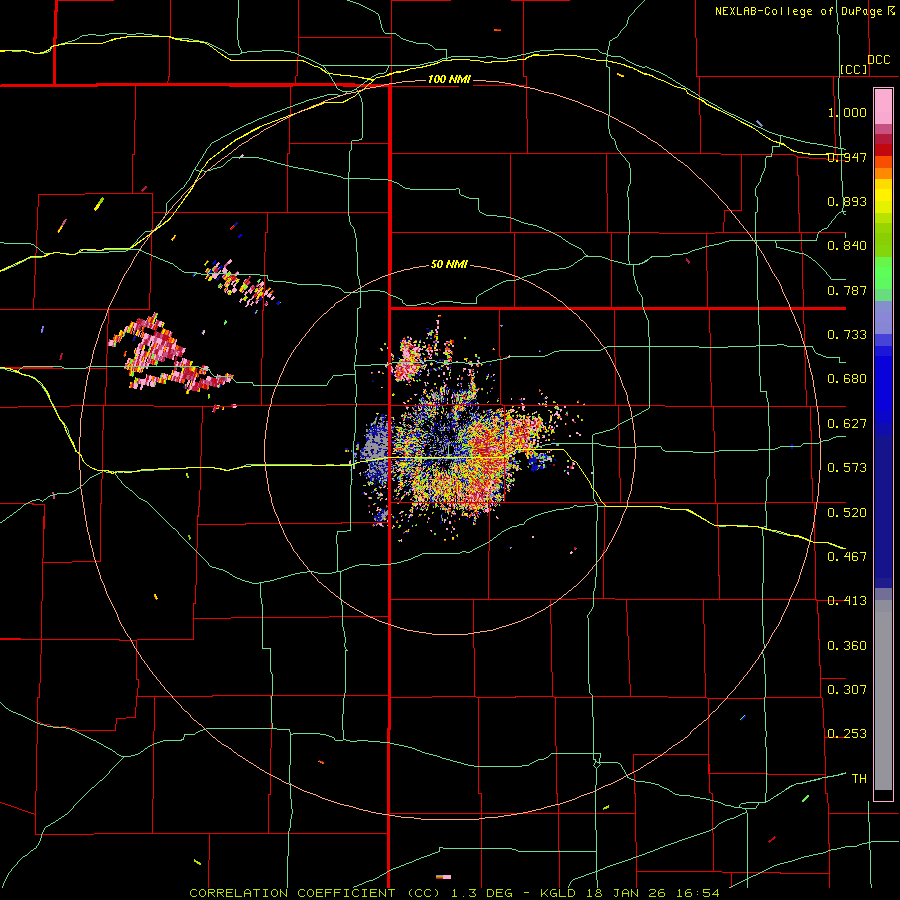Click the Correlation Coefficient KGLD caption
900x900 pixels.
click(454, 893)
